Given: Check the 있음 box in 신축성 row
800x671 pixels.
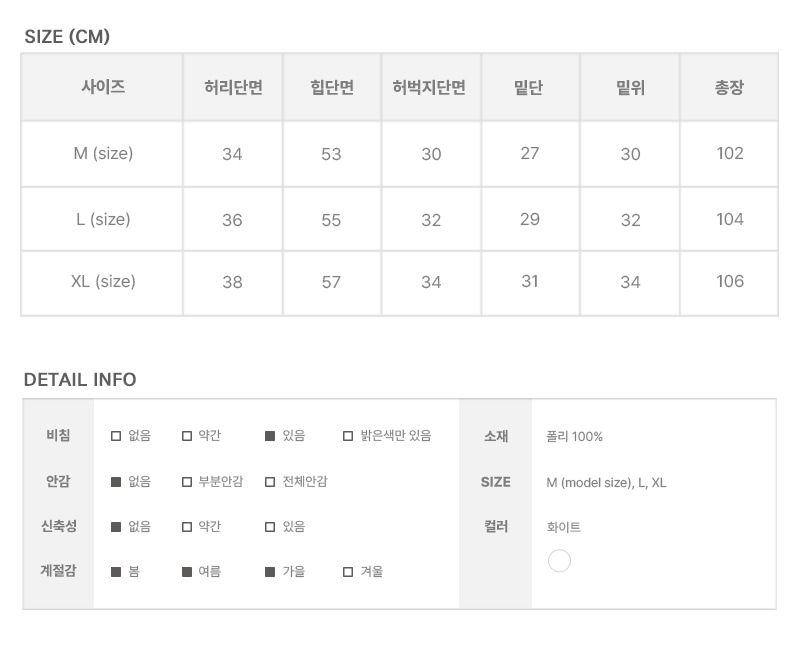Looking at the screenshot, I should coord(270,527).
